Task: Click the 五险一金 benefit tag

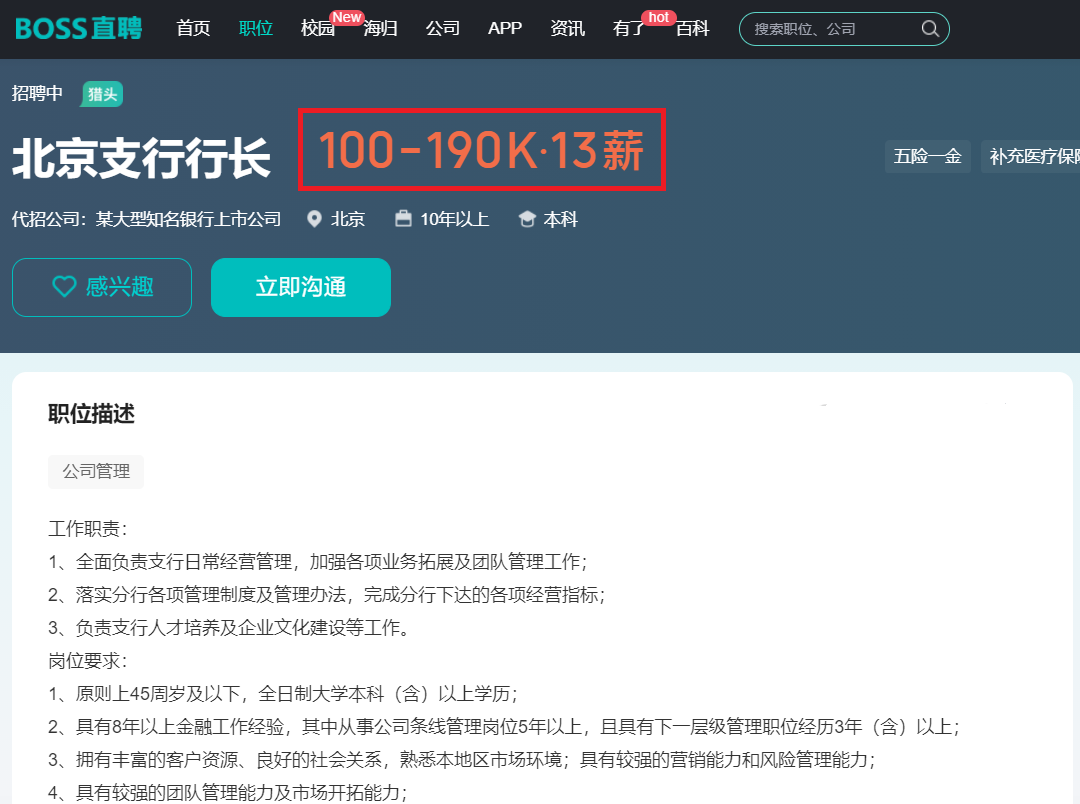Action: [927, 157]
